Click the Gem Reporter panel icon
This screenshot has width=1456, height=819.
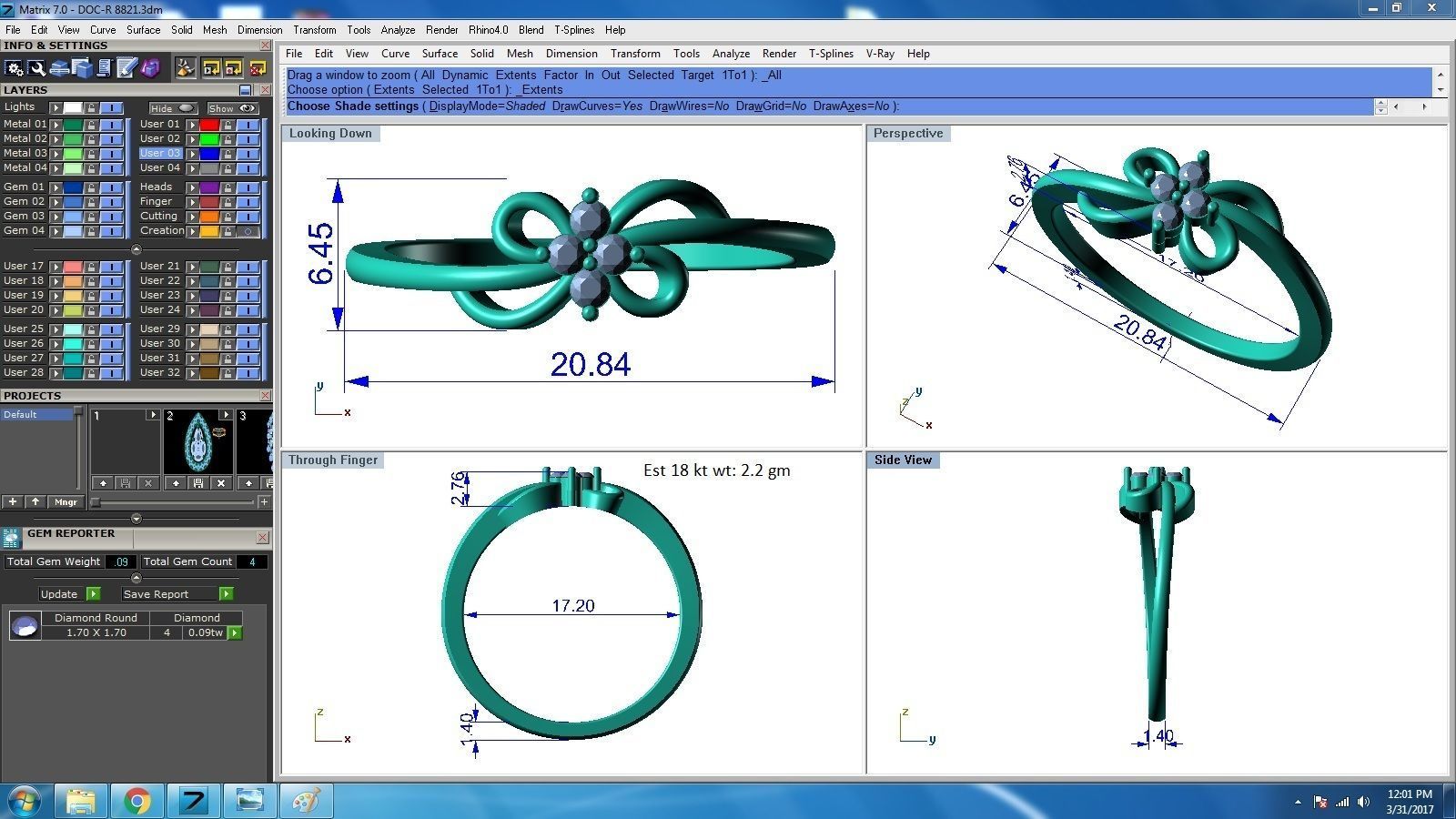tap(11, 537)
